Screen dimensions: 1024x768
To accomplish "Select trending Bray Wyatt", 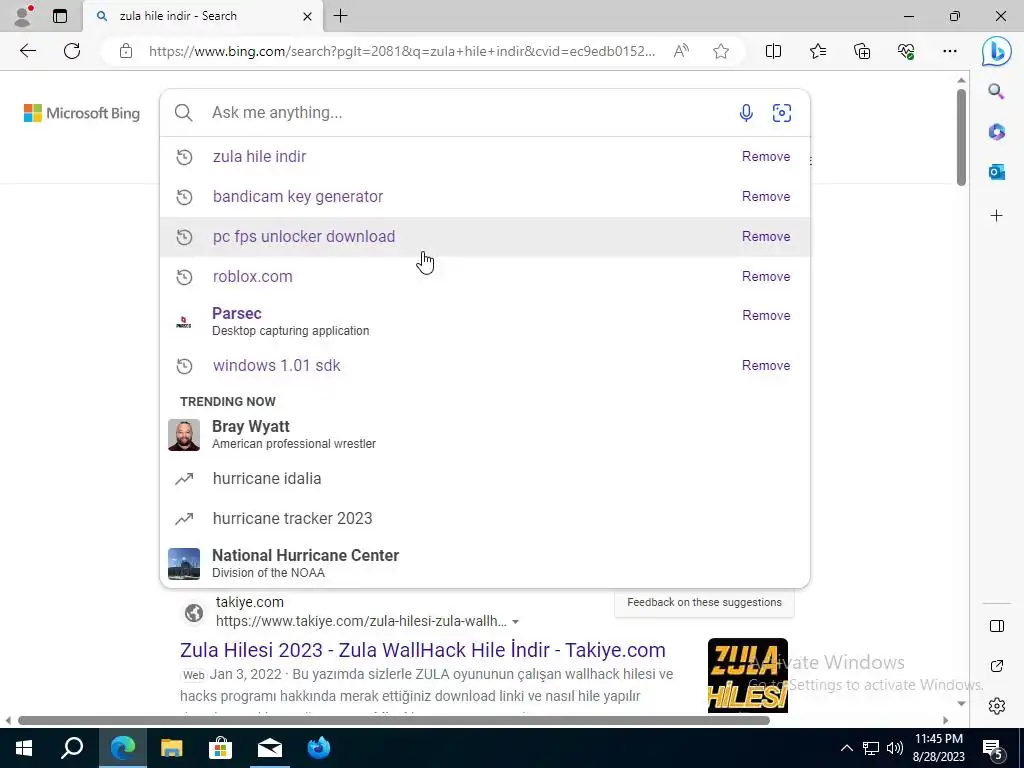I will point(485,435).
